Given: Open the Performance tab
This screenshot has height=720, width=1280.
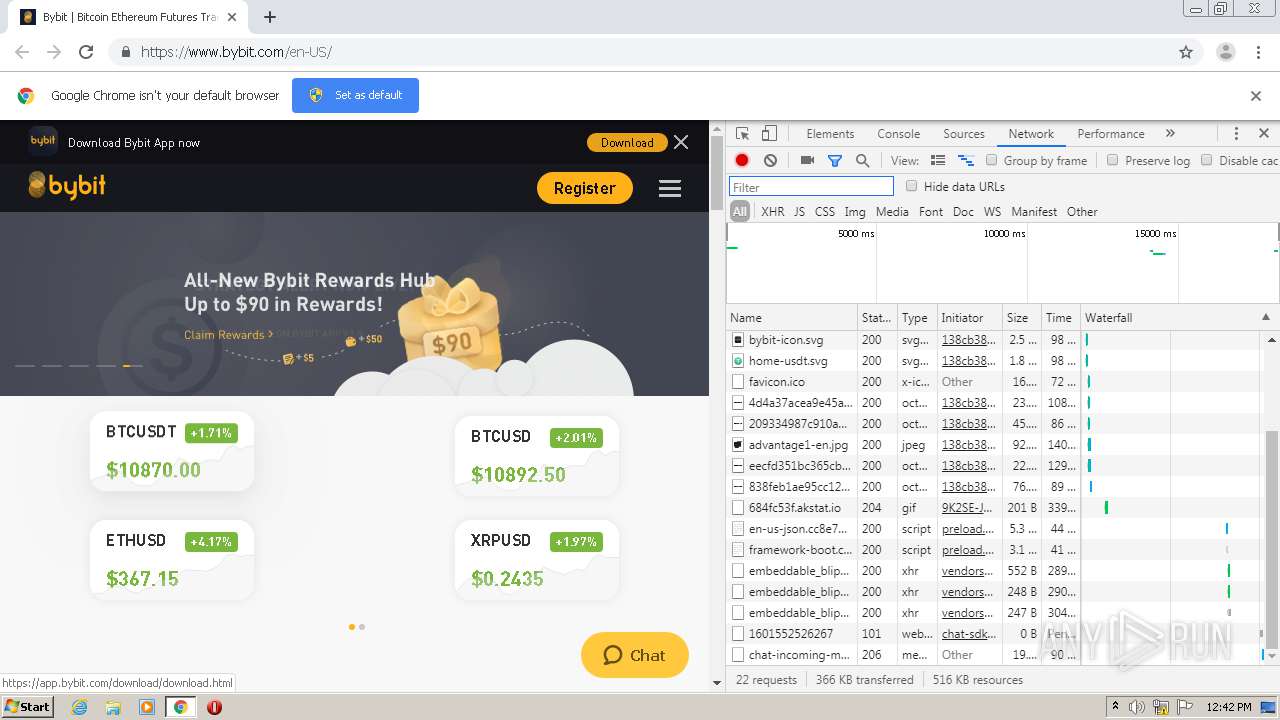Looking at the screenshot, I should tap(1111, 134).
